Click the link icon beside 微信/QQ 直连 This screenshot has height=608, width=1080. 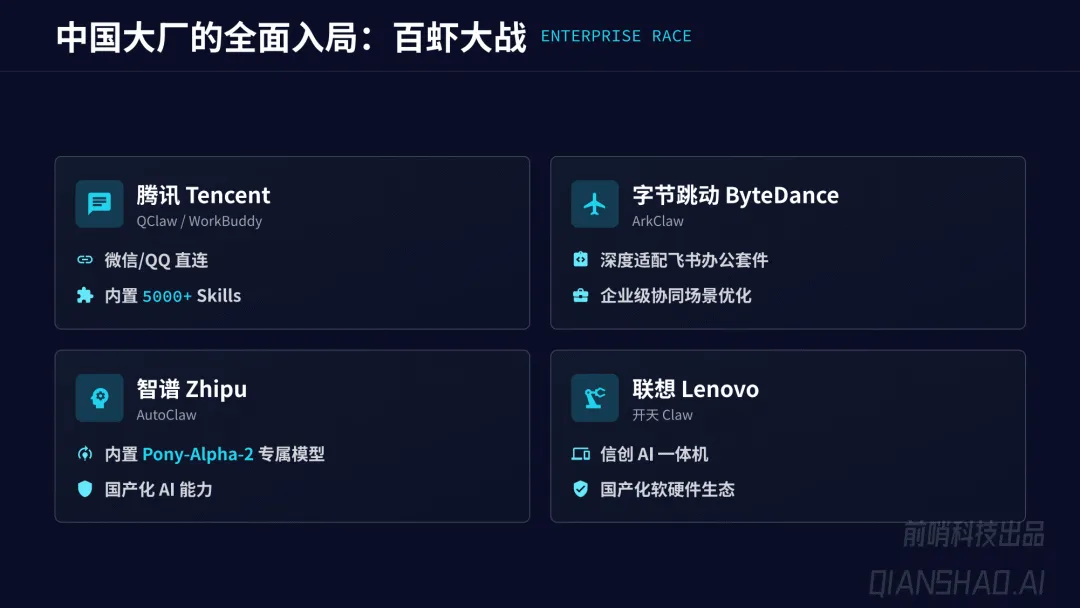(x=85, y=260)
